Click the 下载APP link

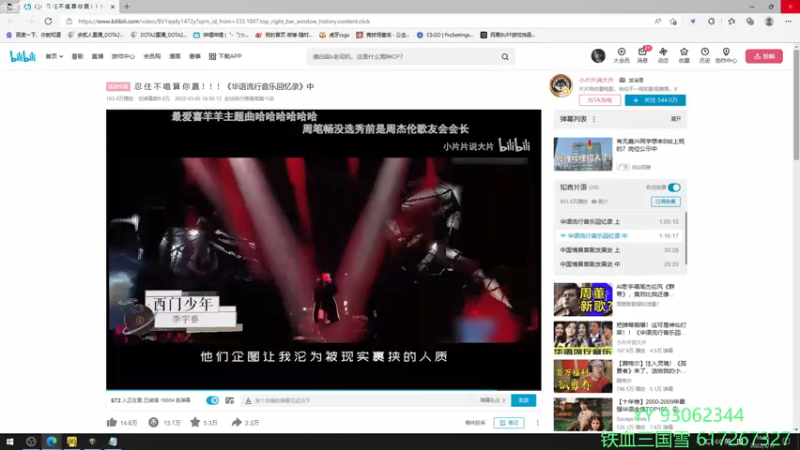pos(225,56)
